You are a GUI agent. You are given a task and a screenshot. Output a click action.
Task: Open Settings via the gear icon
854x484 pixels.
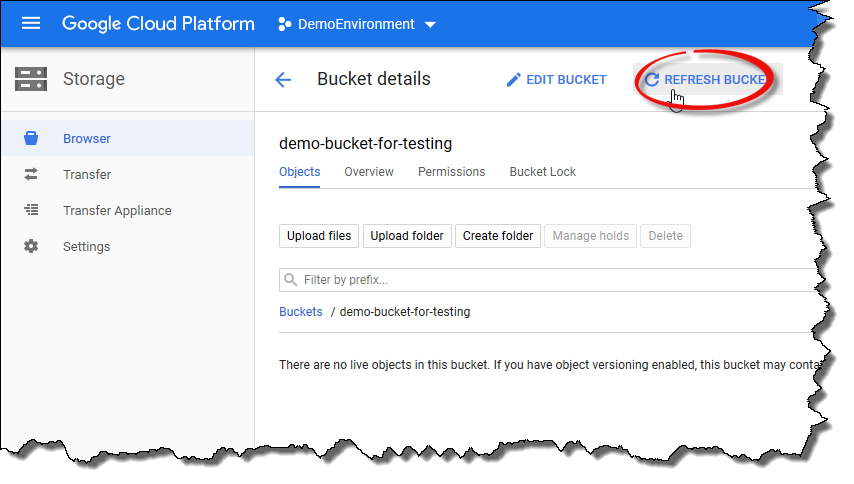[x=31, y=247]
